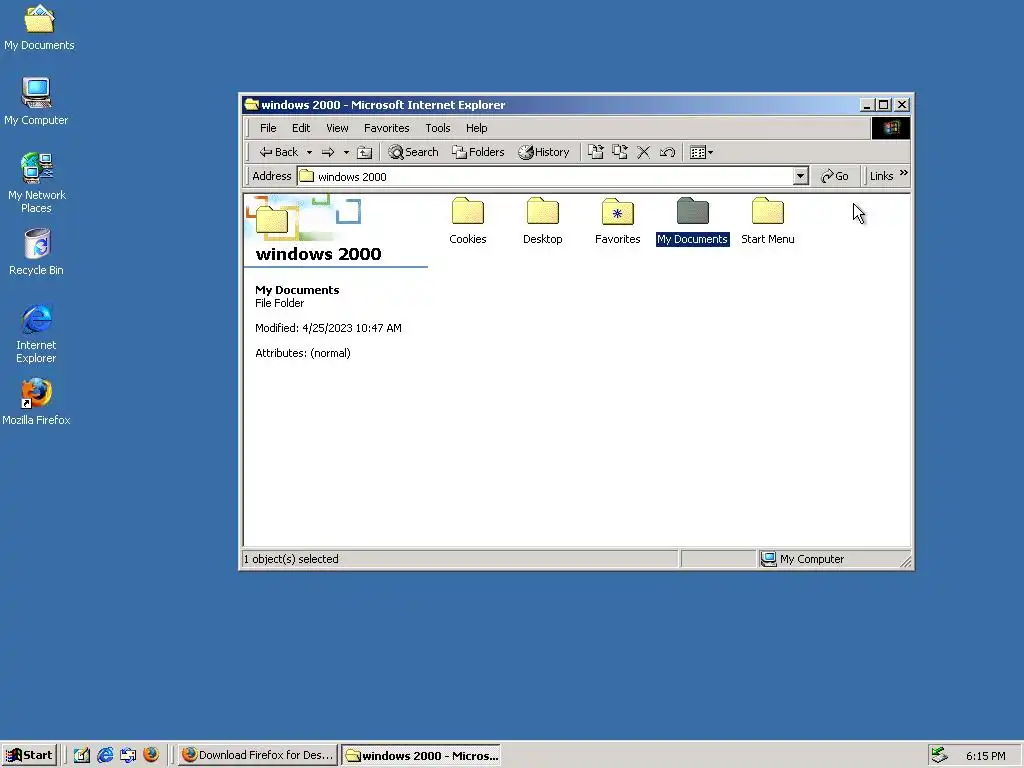The height and width of the screenshot is (768, 1024).
Task: Open the Edit menu
Action: (x=301, y=128)
